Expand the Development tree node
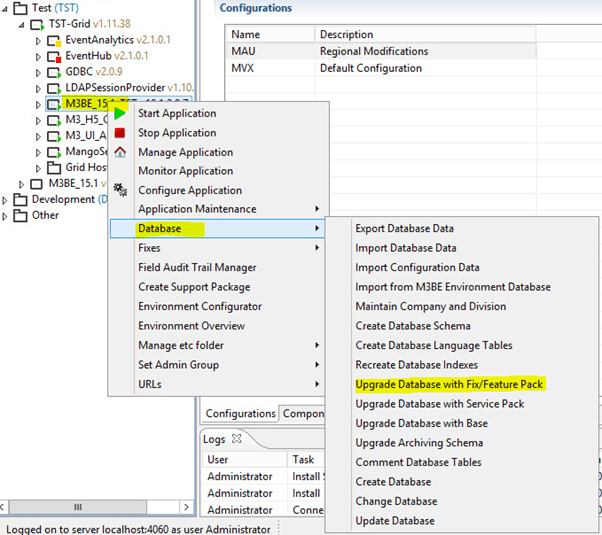This screenshot has height=535, width=602. (5, 200)
